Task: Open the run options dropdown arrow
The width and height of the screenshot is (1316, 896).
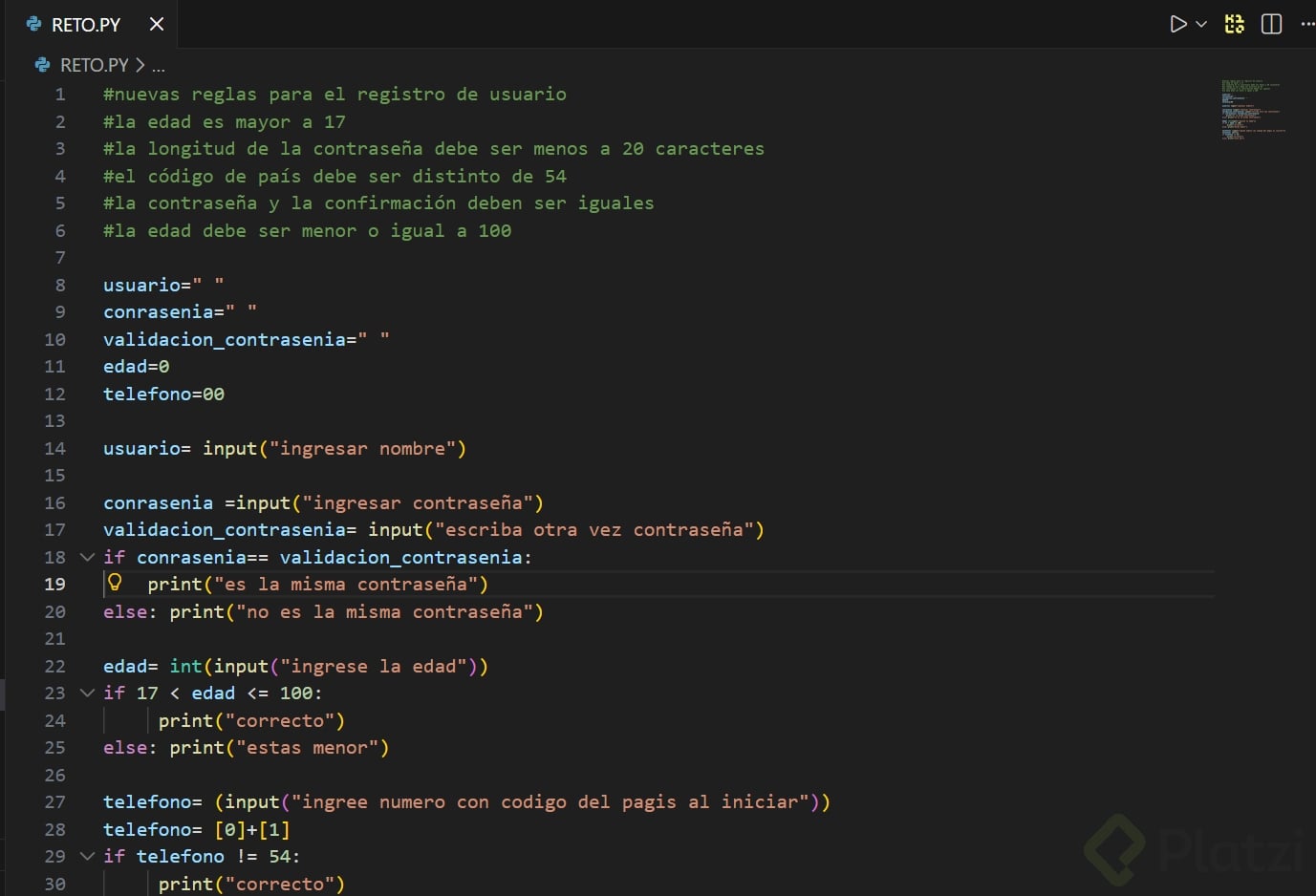Action: [x=1201, y=24]
